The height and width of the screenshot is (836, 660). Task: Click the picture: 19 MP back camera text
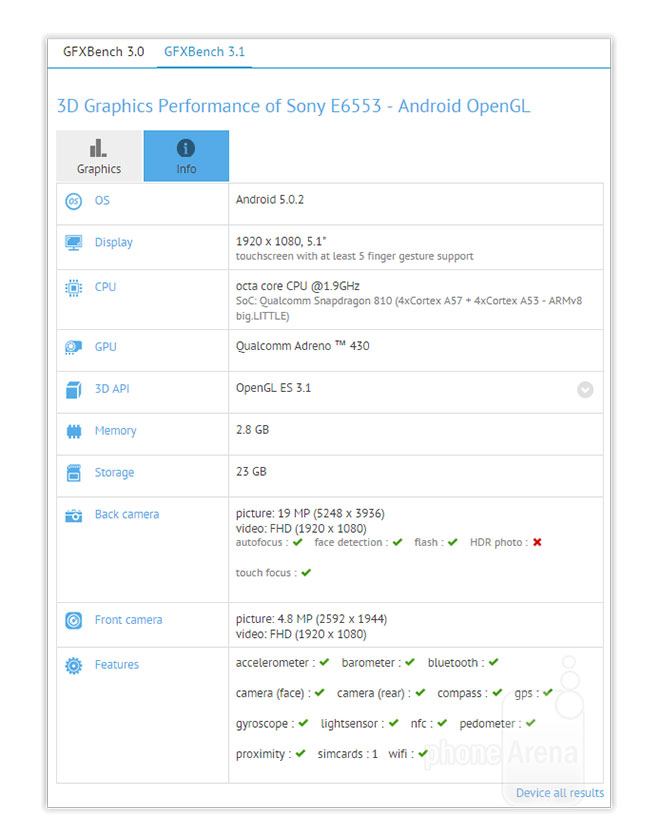pos(310,513)
